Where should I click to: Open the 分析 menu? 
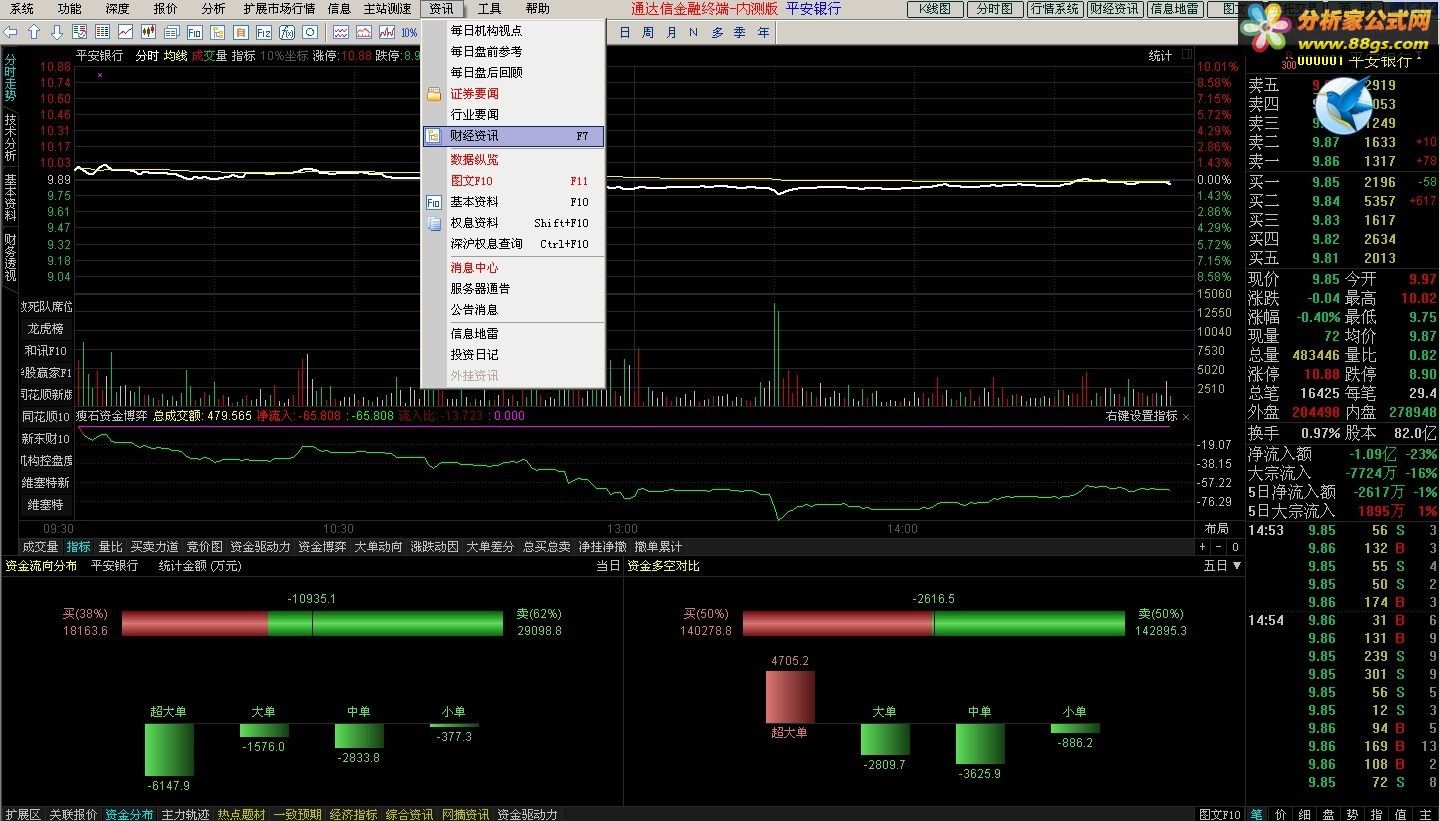click(213, 9)
